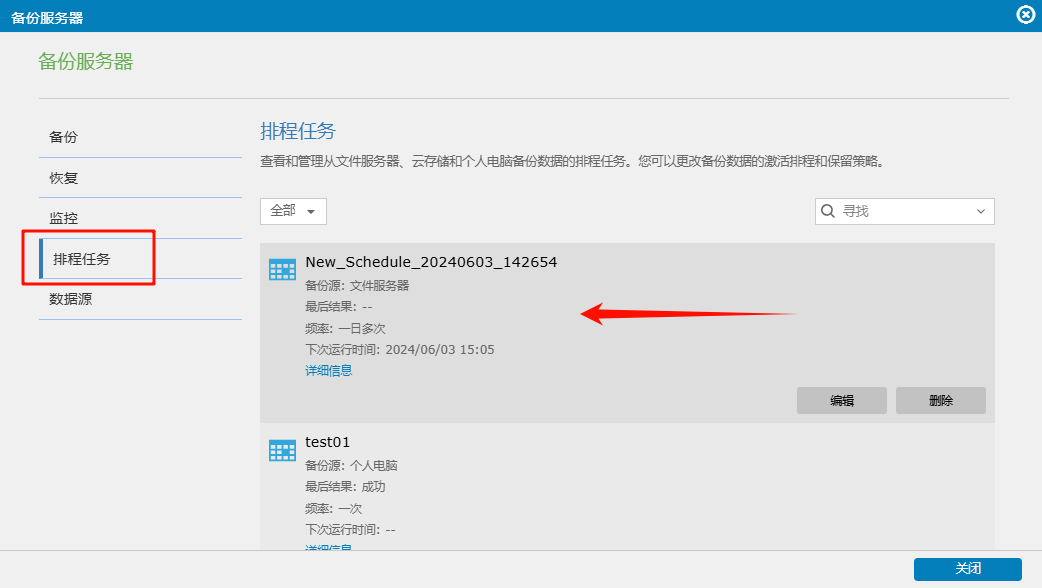
Task: Open 详细信息 link under test01 task
Action: [328, 548]
